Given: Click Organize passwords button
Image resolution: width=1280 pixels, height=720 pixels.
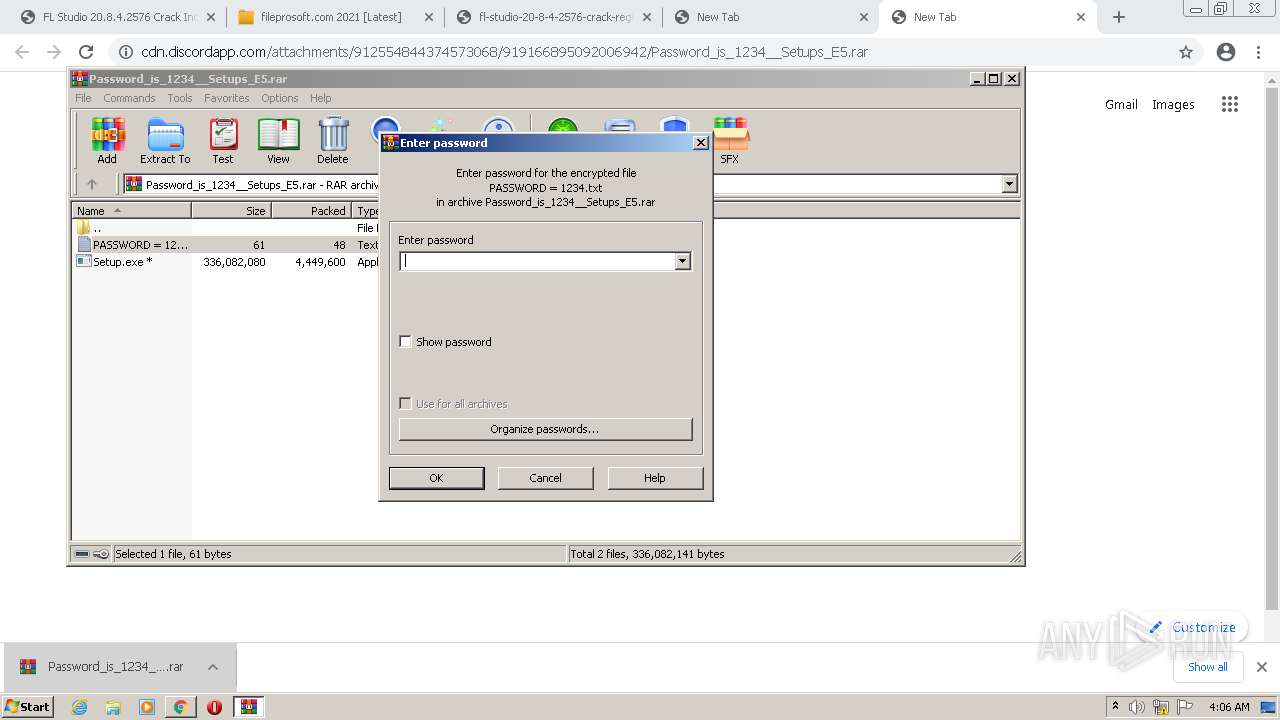Looking at the screenshot, I should click(x=545, y=429).
